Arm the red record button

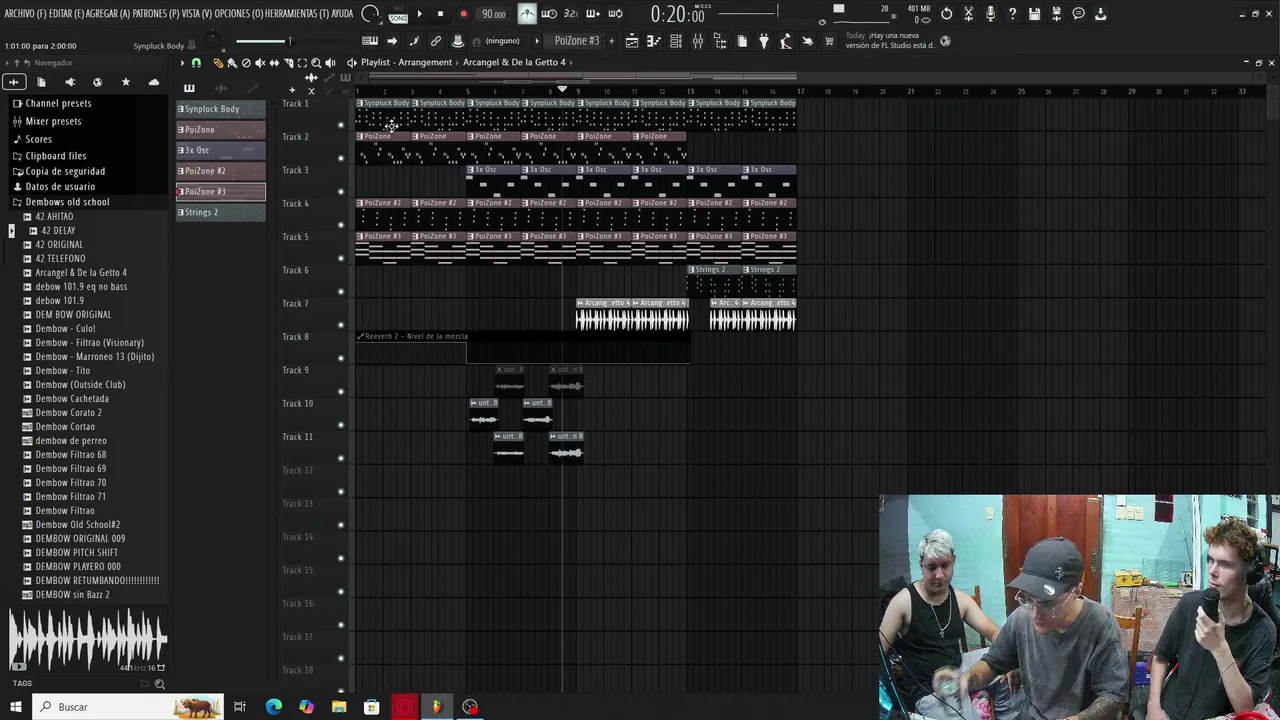(463, 14)
